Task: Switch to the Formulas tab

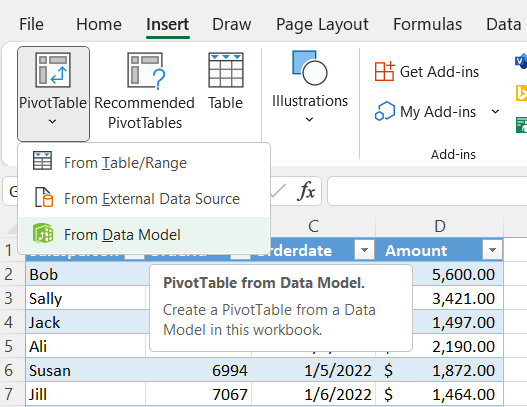Action: pyautogui.click(x=428, y=25)
